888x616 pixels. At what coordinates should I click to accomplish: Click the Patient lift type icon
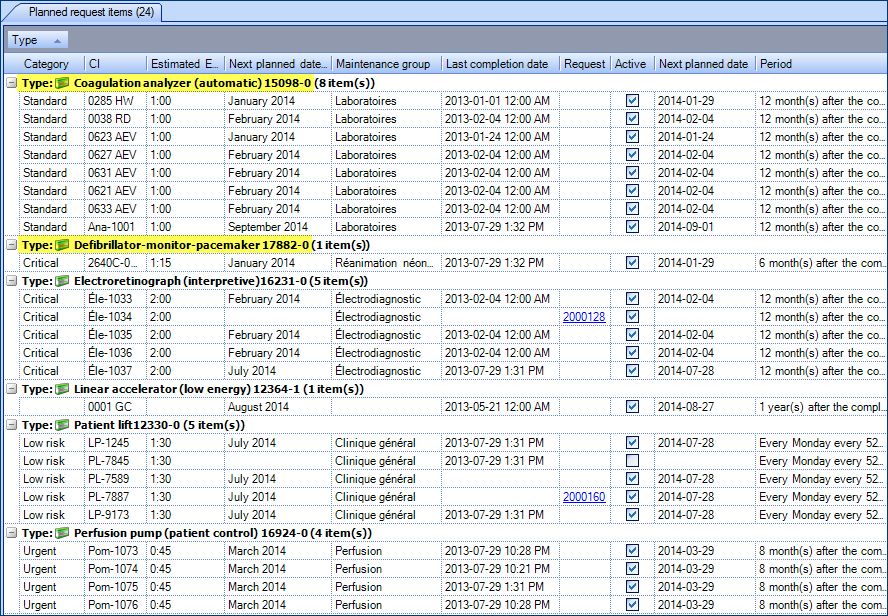click(x=62, y=425)
